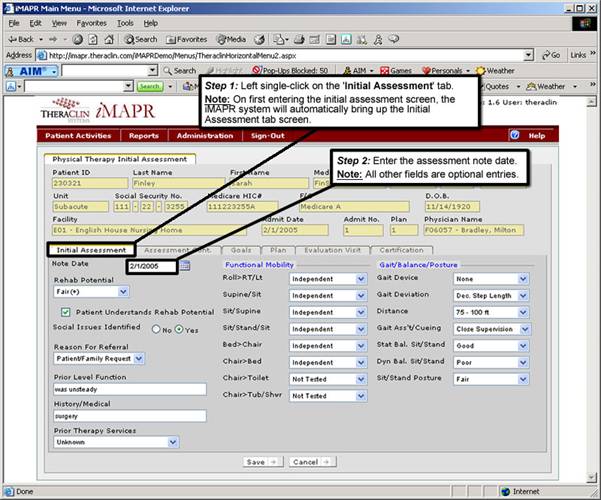Click the Messenger speech bubble icon
This screenshot has width=601, height=500.
(394, 39)
